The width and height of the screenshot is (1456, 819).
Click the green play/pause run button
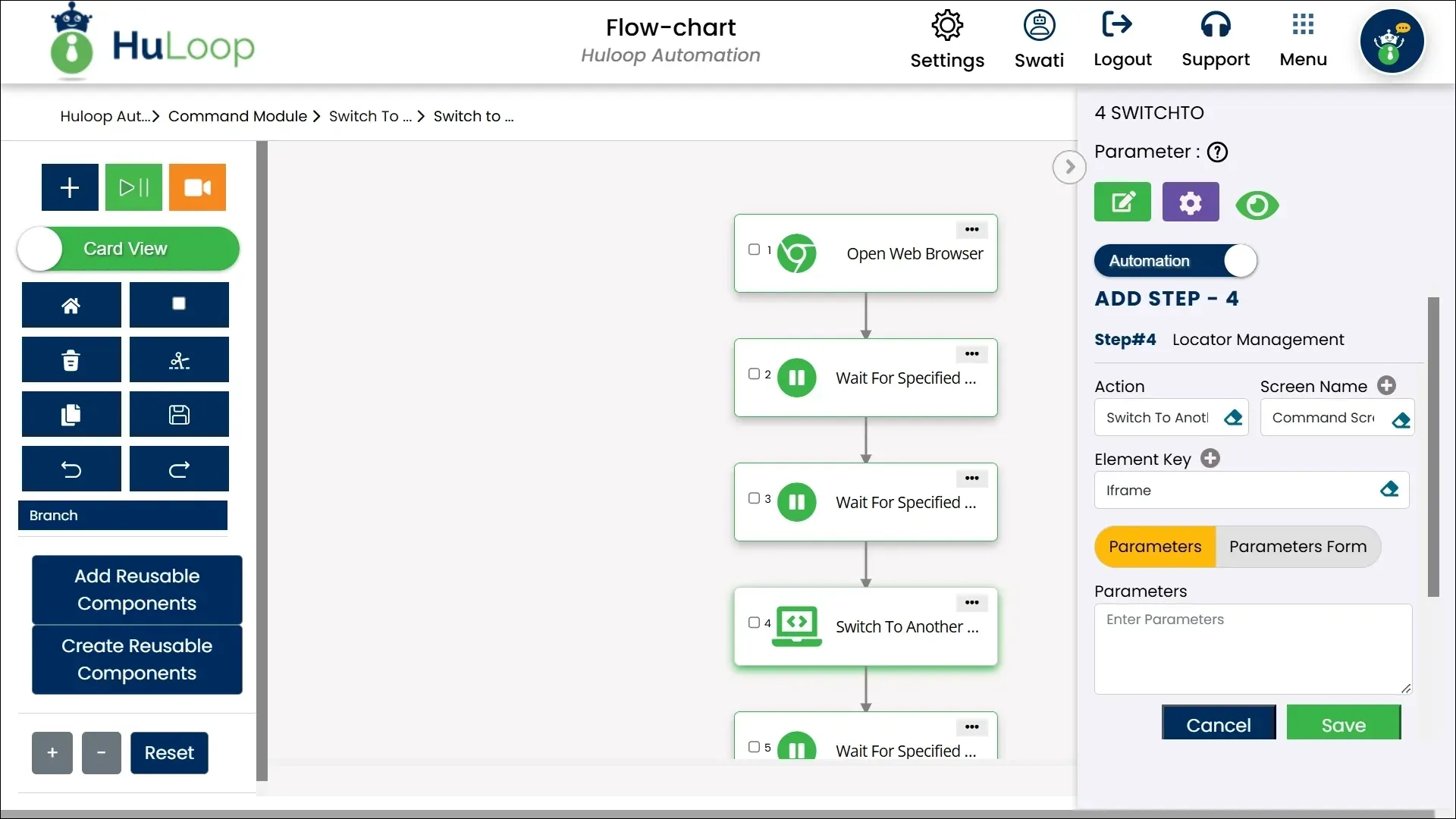pyautogui.click(x=133, y=187)
